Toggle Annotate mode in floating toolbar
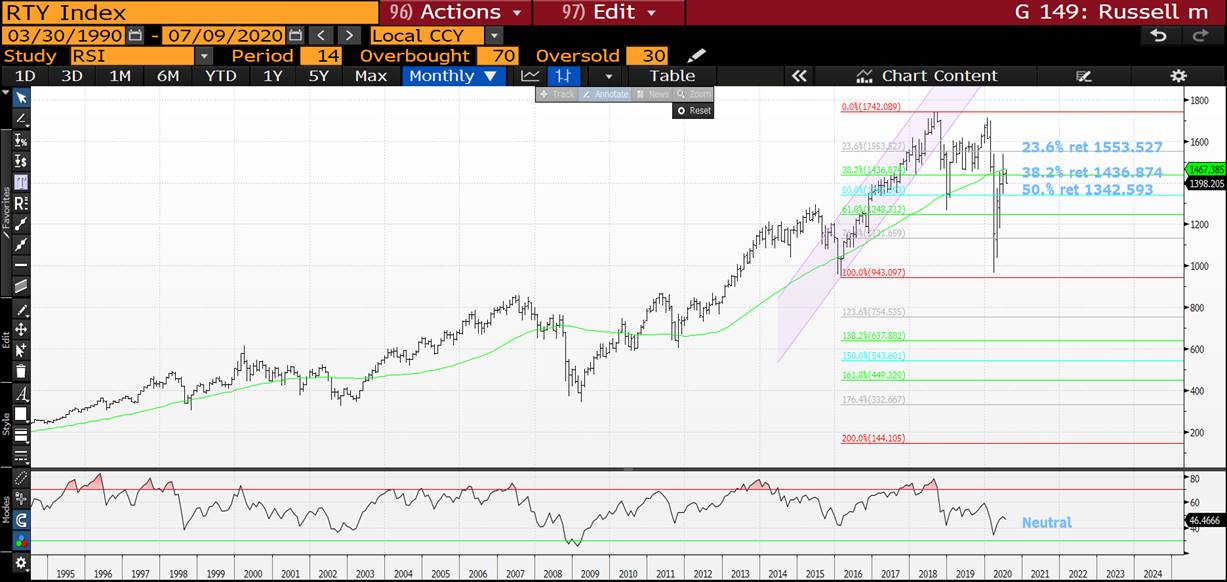This screenshot has width=1227, height=582. click(x=605, y=94)
